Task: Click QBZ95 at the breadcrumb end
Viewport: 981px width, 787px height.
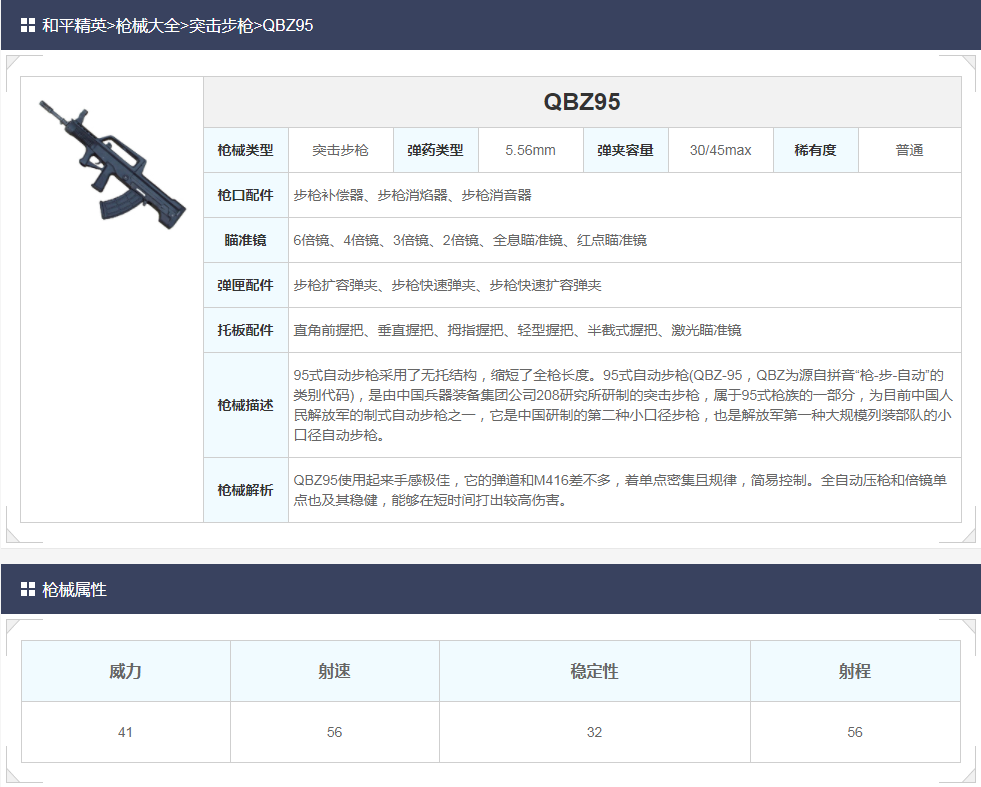Action: coord(288,26)
